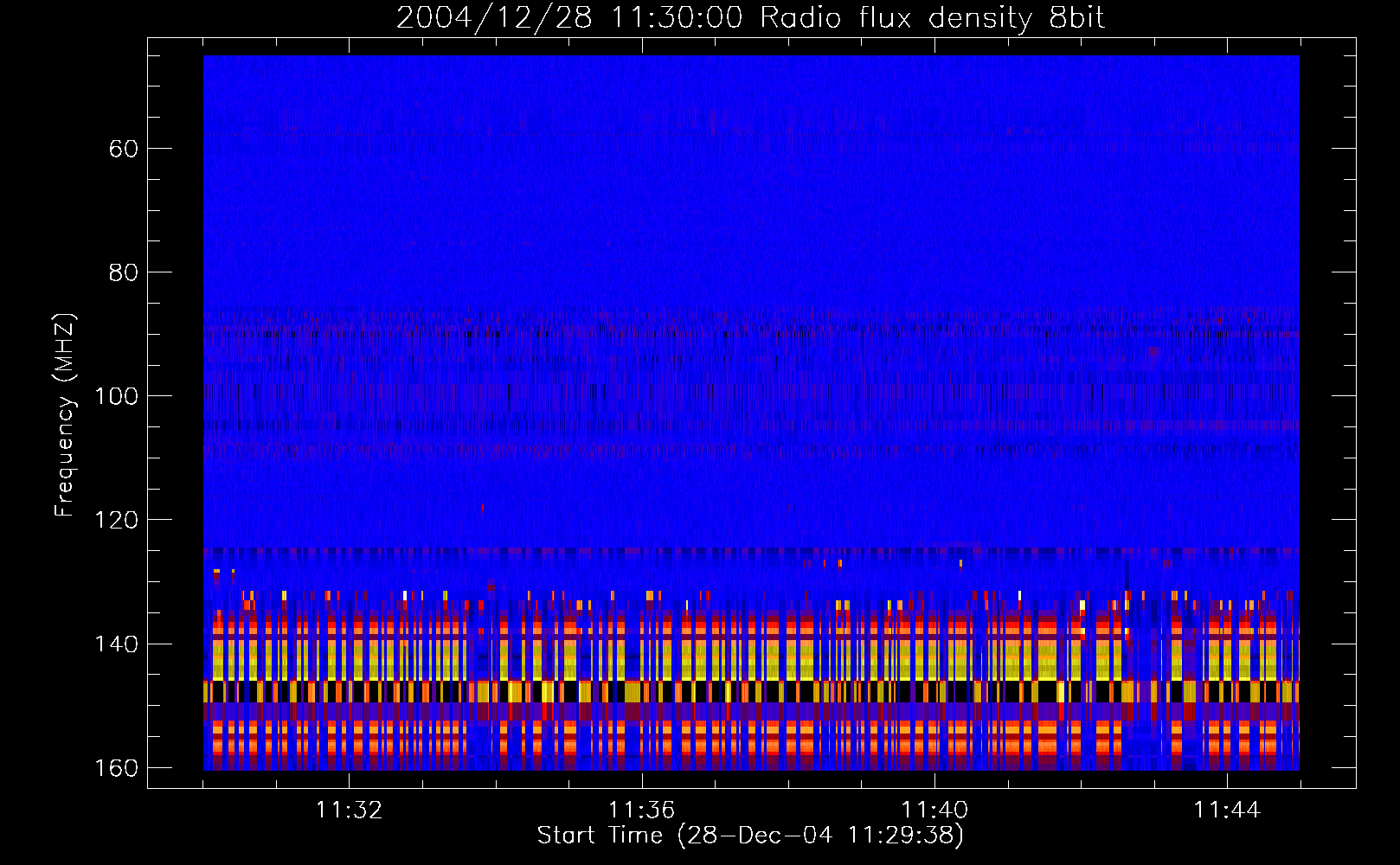
Task: Click the time tick label 11:40
Action: (934, 811)
